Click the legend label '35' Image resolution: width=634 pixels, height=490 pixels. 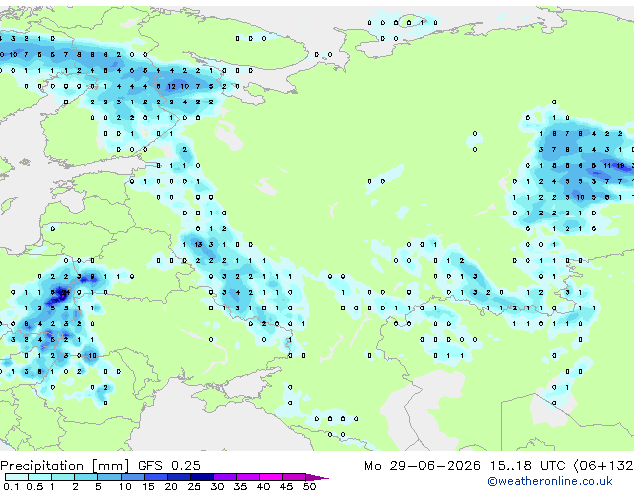pyautogui.click(x=240, y=486)
